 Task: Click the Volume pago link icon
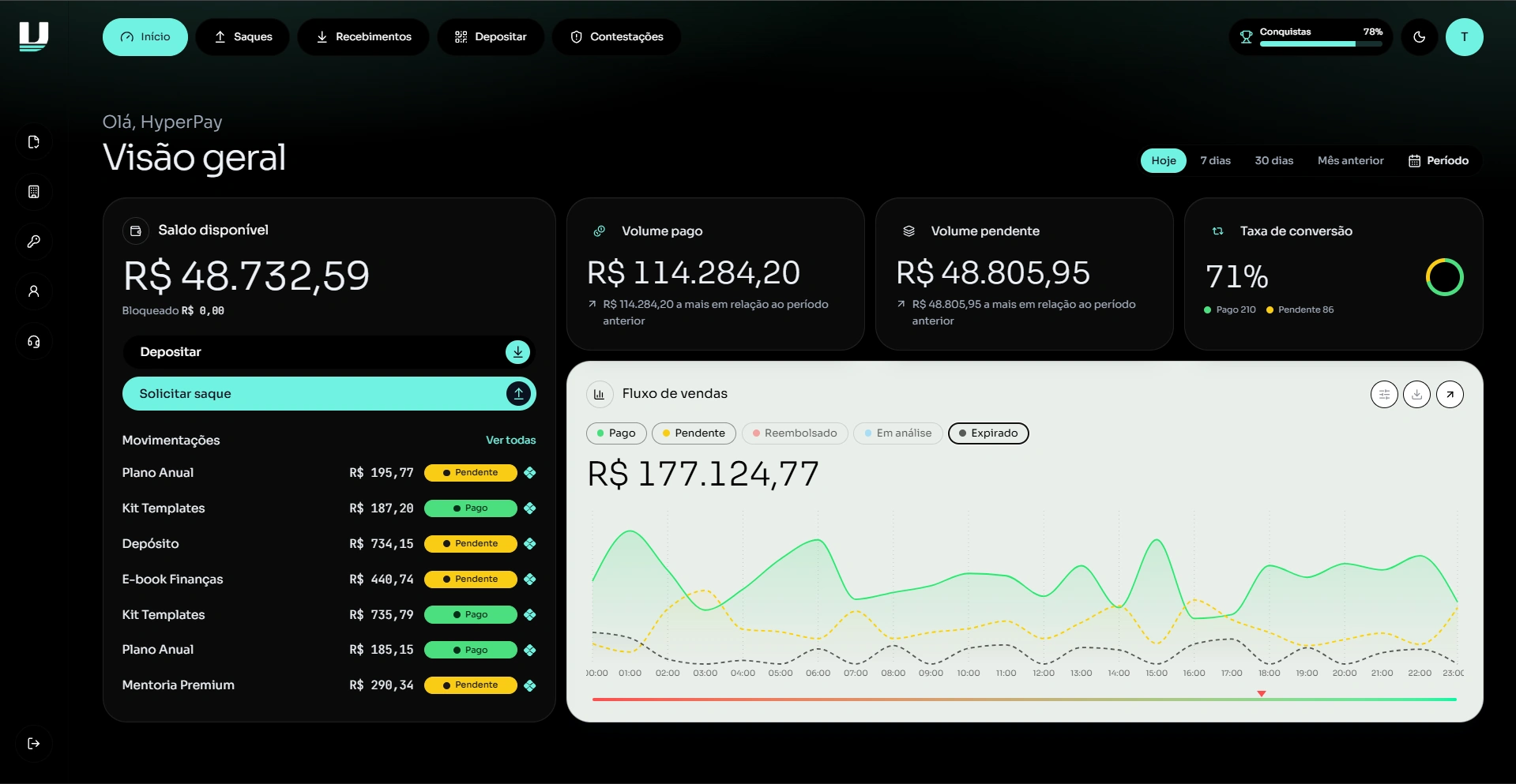click(600, 231)
